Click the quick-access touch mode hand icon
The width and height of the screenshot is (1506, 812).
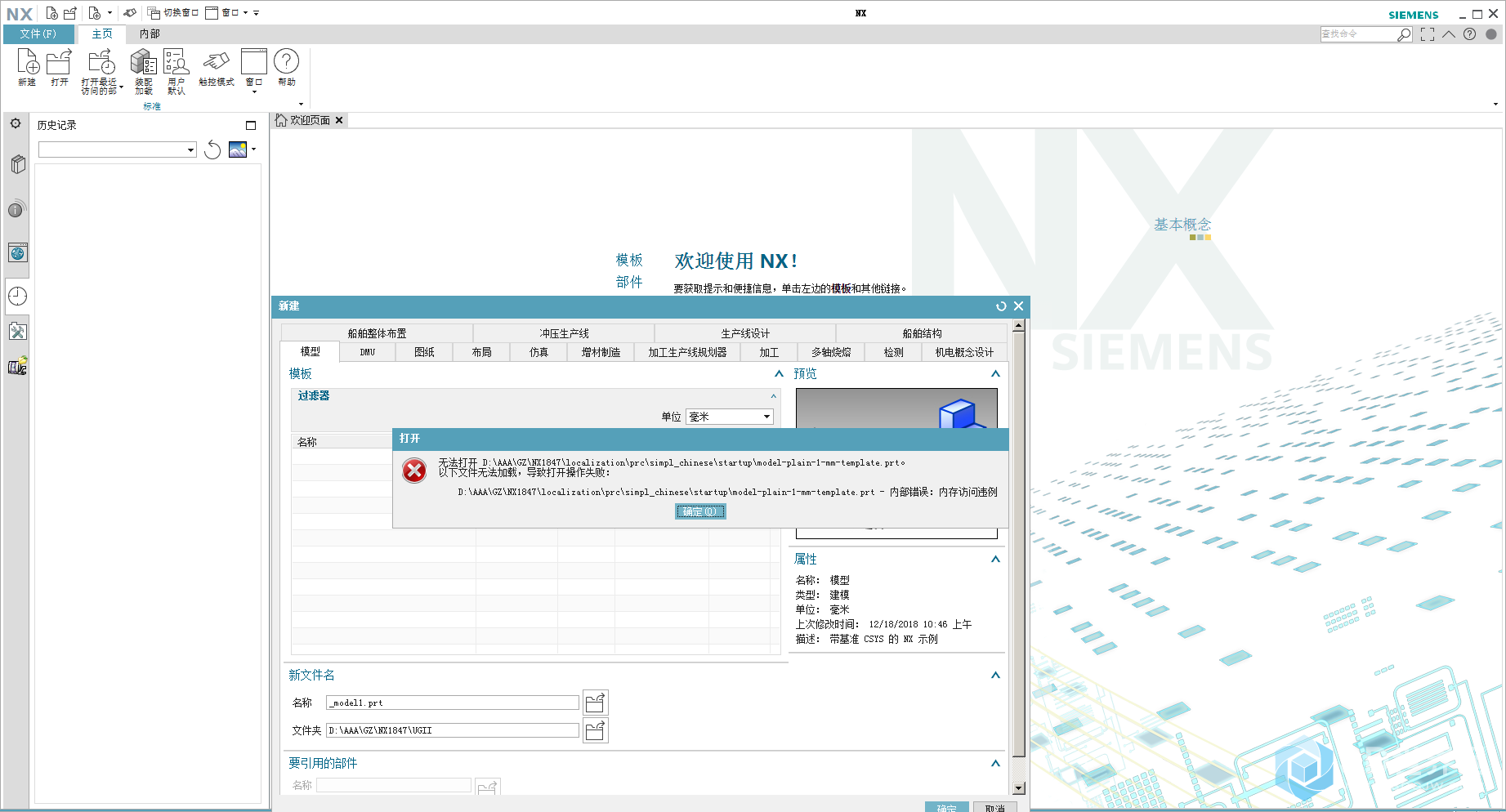(130, 13)
